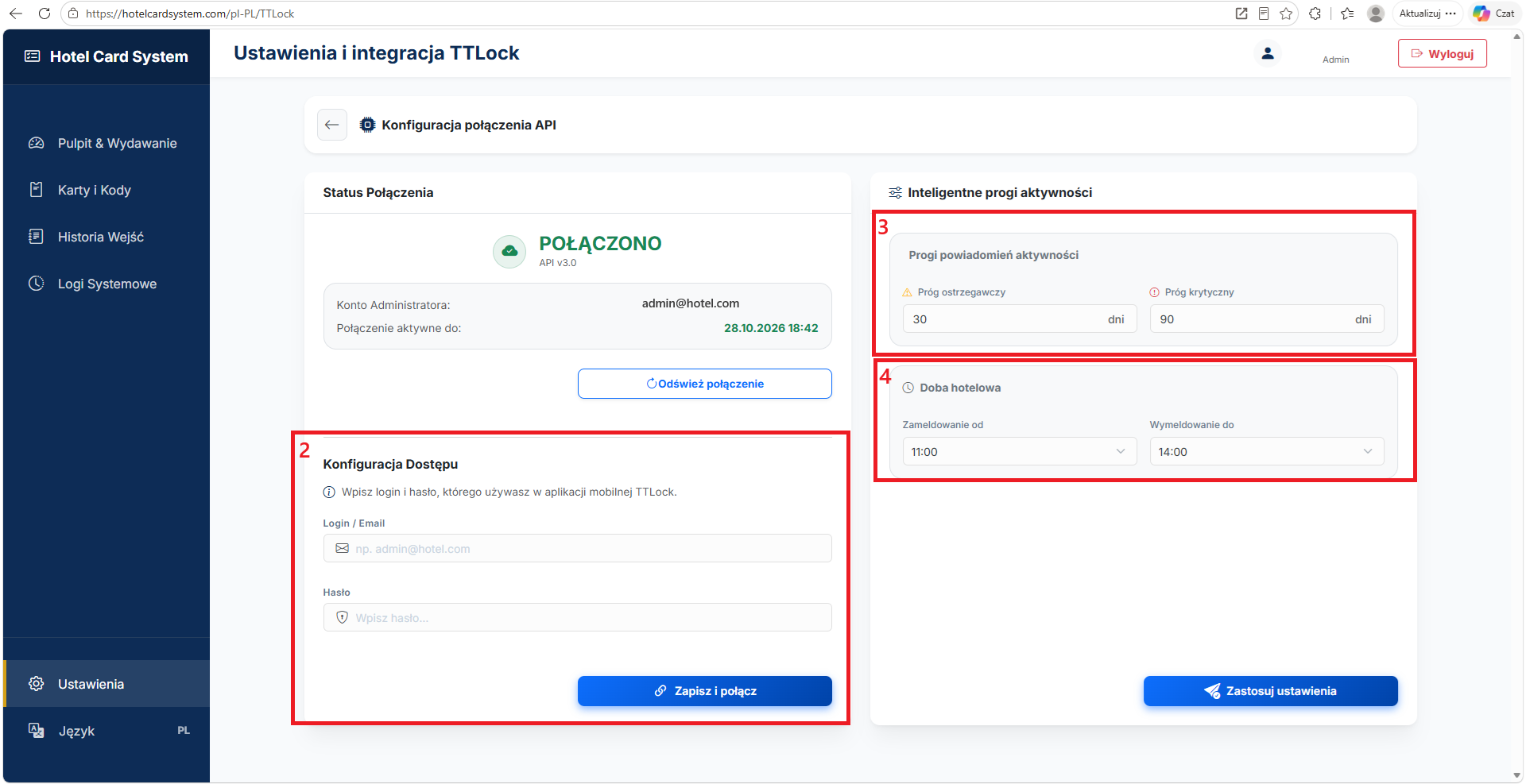
Task: Click the API configuration chip icon
Action: pos(367,125)
